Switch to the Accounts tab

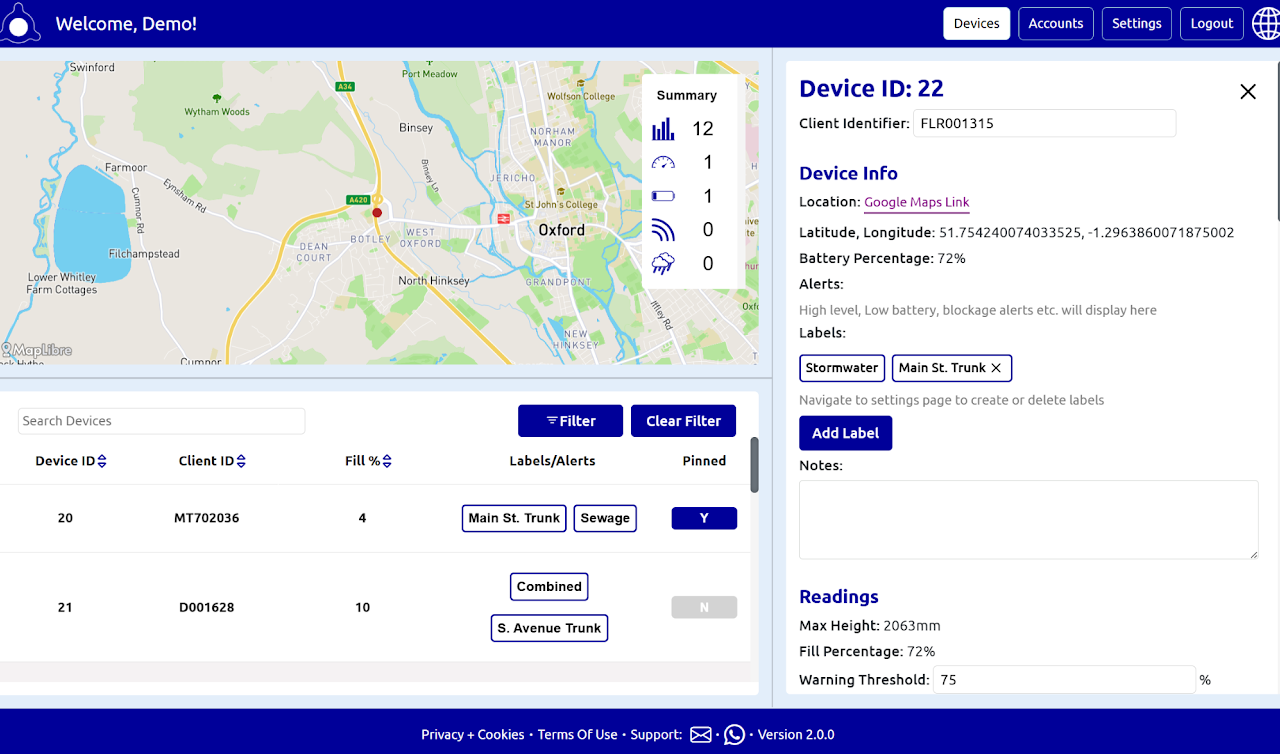[1055, 23]
